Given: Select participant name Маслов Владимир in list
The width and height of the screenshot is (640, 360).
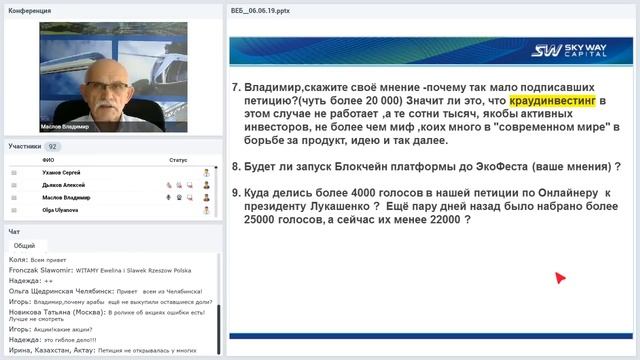Looking at the screenshot, I should (66, 198).
